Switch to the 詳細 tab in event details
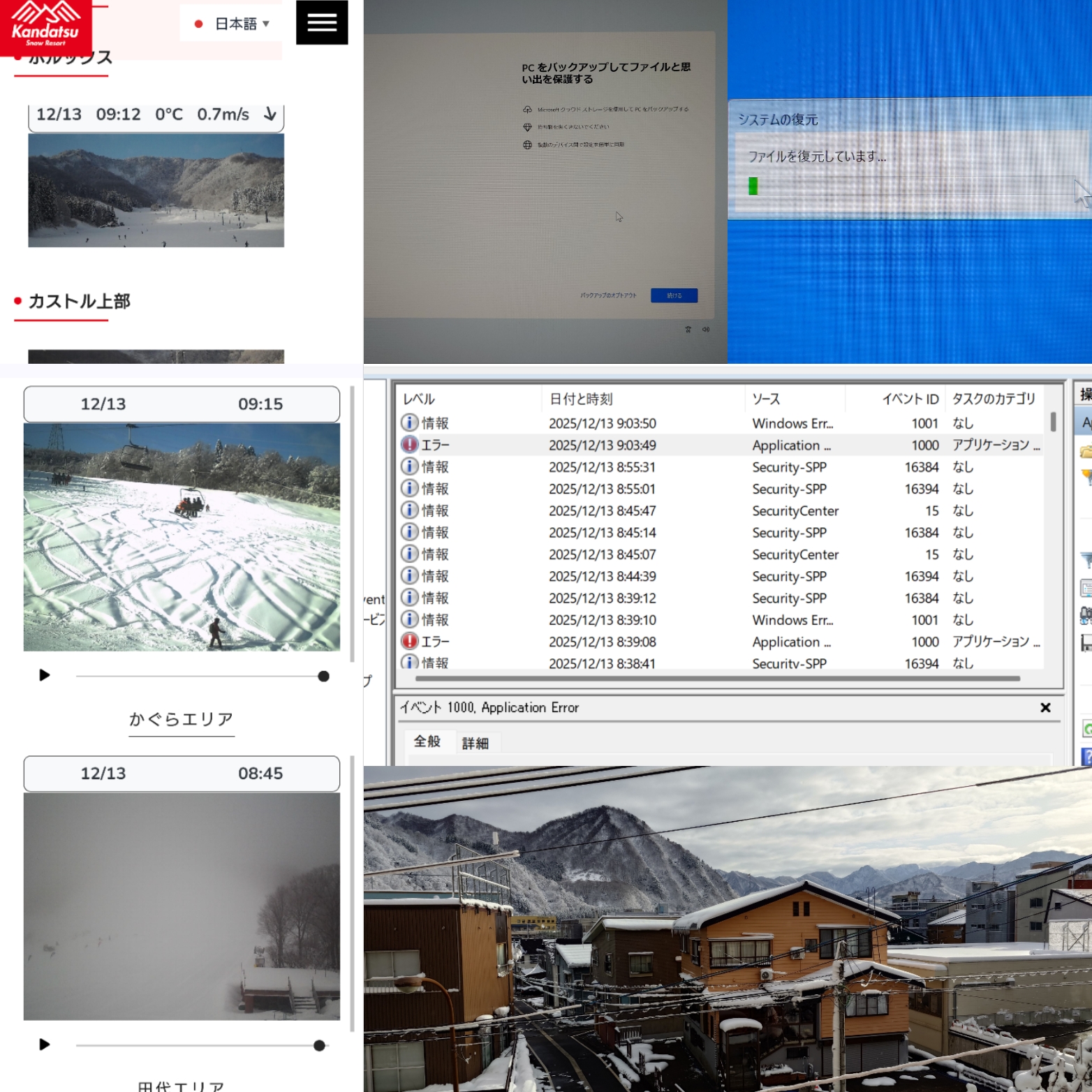This screenshot has width=1092, height=1092. point(475,743)
